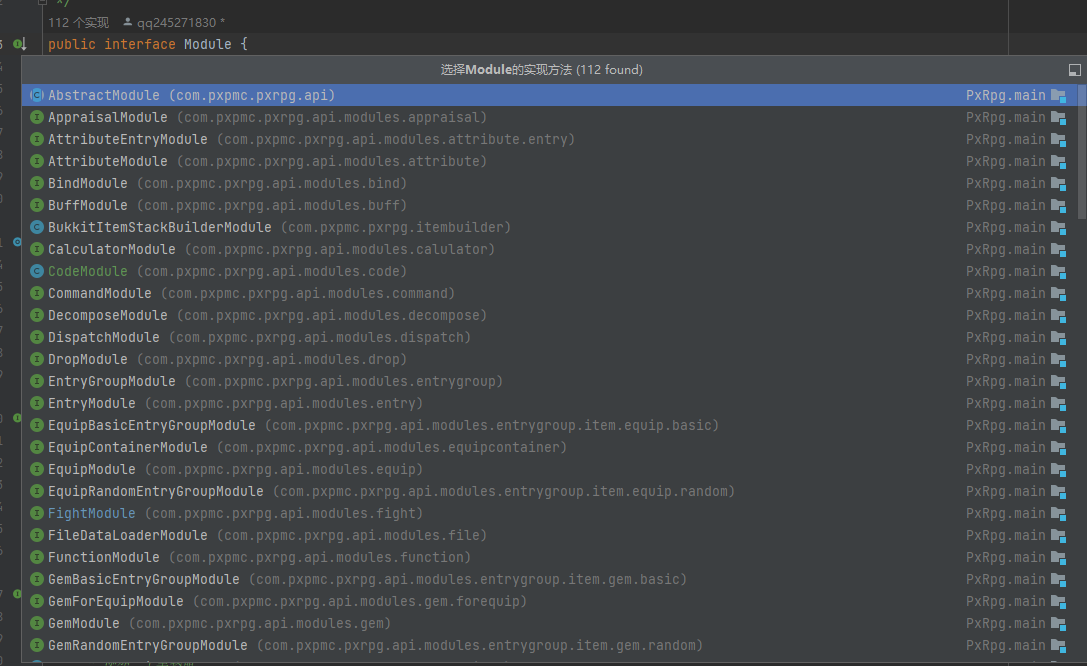Select CalculatorModule implementation entry
Viewport: 1087px width, 666px height.
[x=112, y=249]
